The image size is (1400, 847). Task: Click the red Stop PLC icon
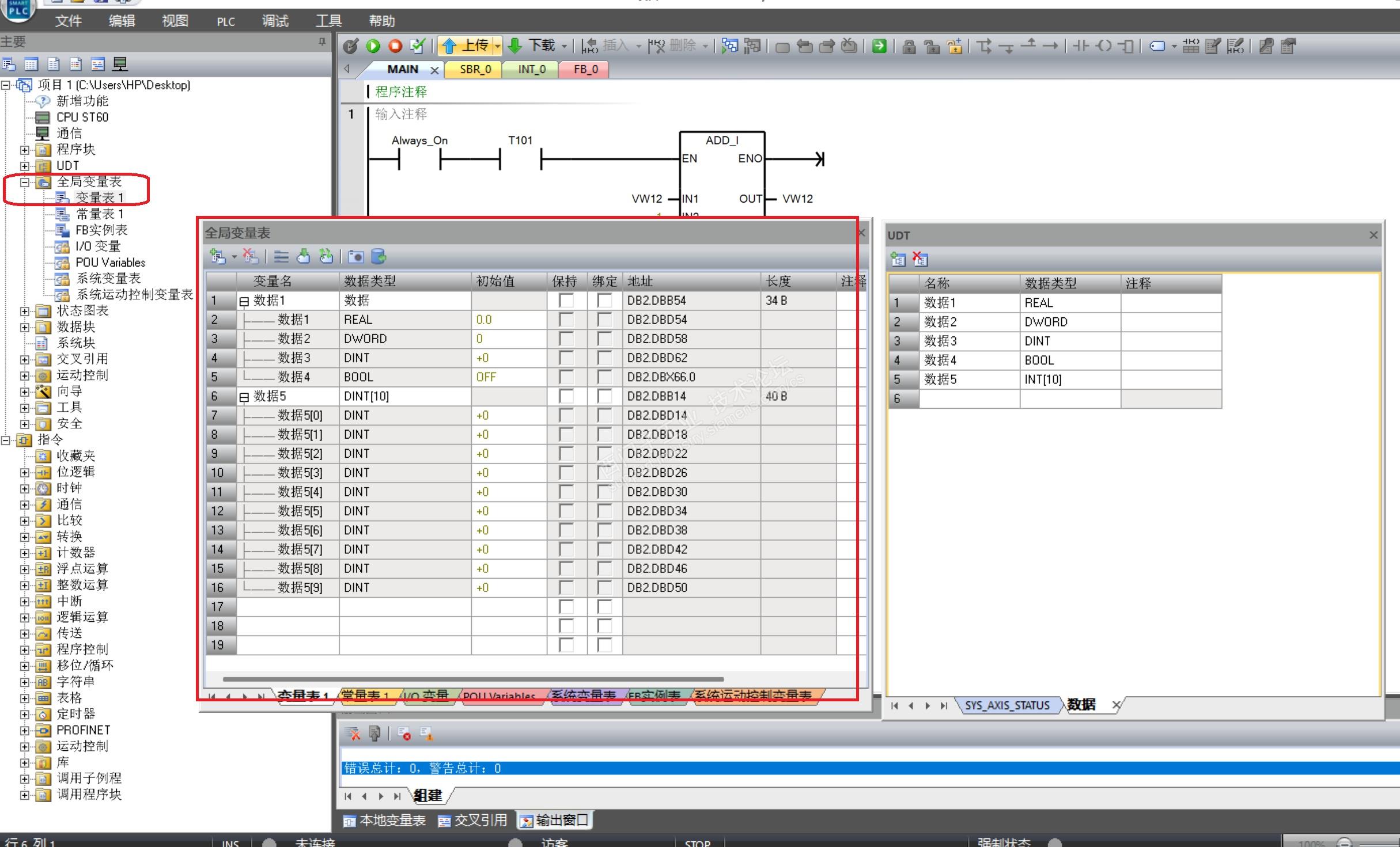point(395,46)
